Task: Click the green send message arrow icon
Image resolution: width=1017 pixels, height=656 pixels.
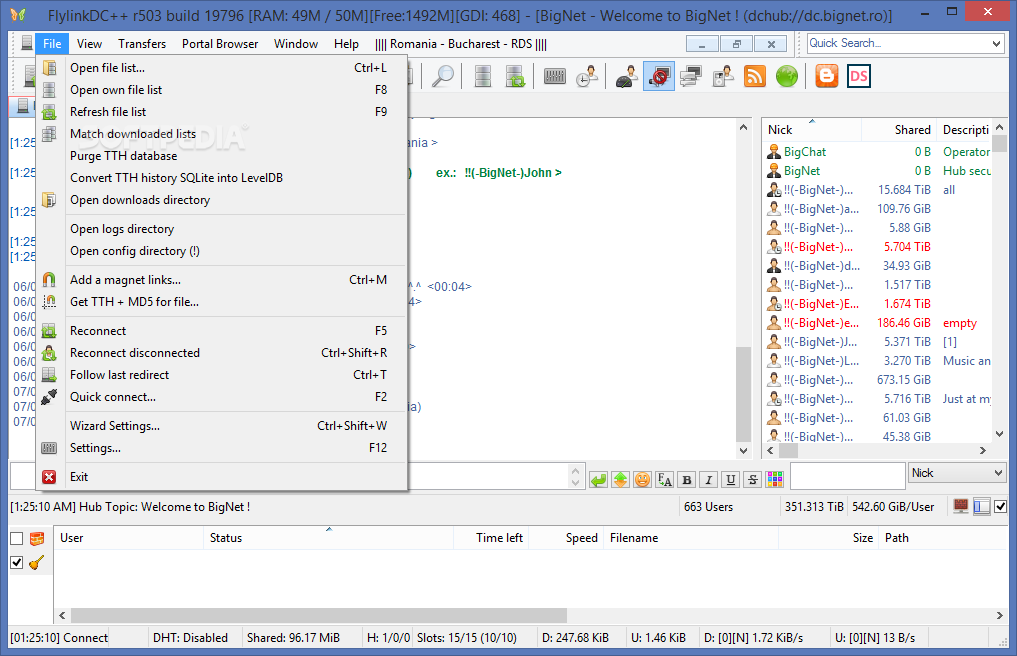Action: click(x=599, y=480)
